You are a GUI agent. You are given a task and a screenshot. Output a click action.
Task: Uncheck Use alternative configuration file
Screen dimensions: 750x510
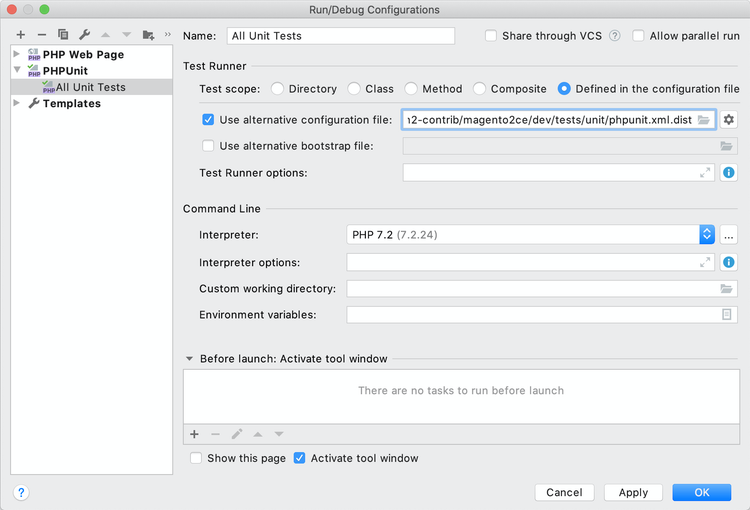[208, 120]
